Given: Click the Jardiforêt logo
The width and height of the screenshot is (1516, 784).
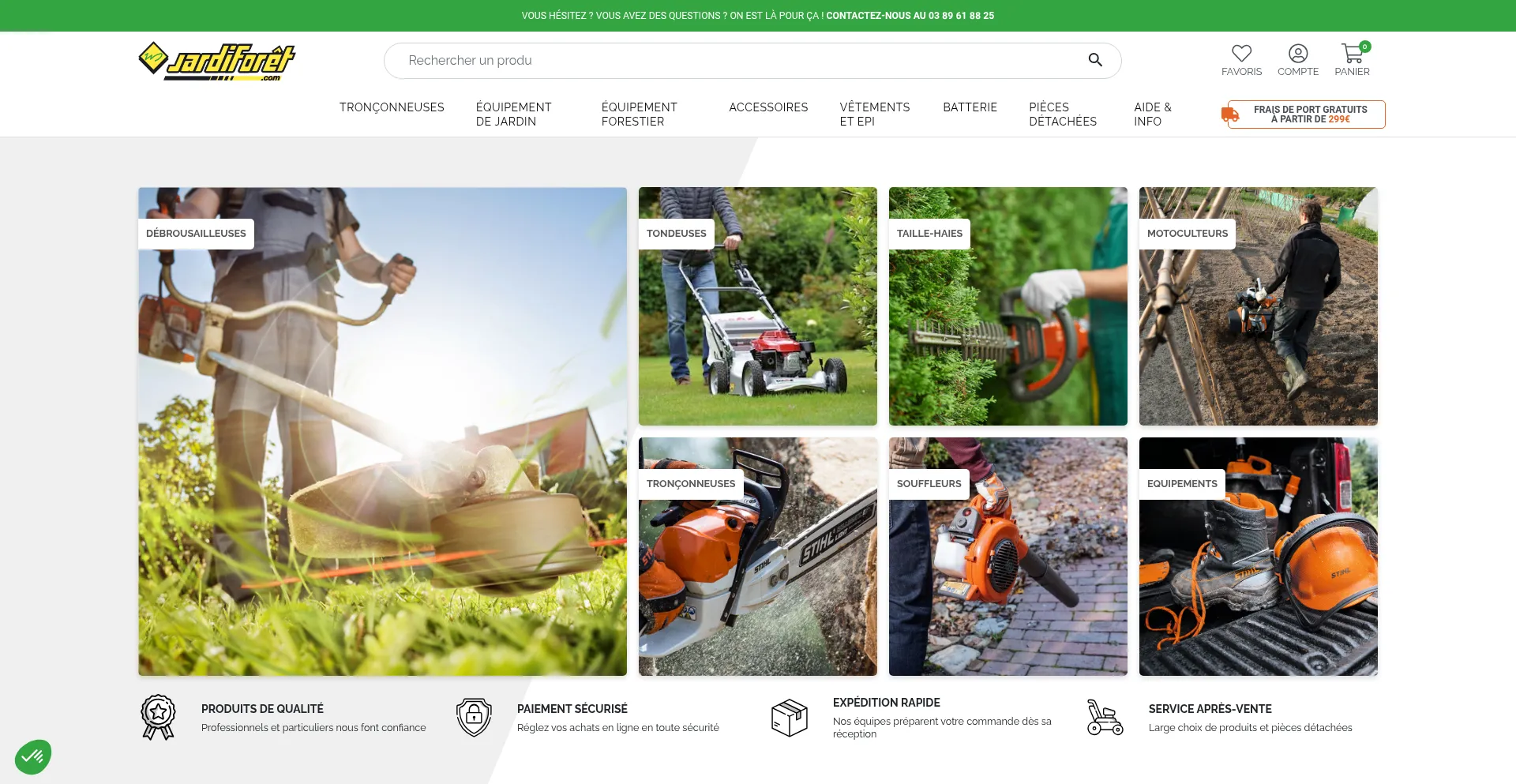Looking at the screenshot, I should [x=216, y=61].
